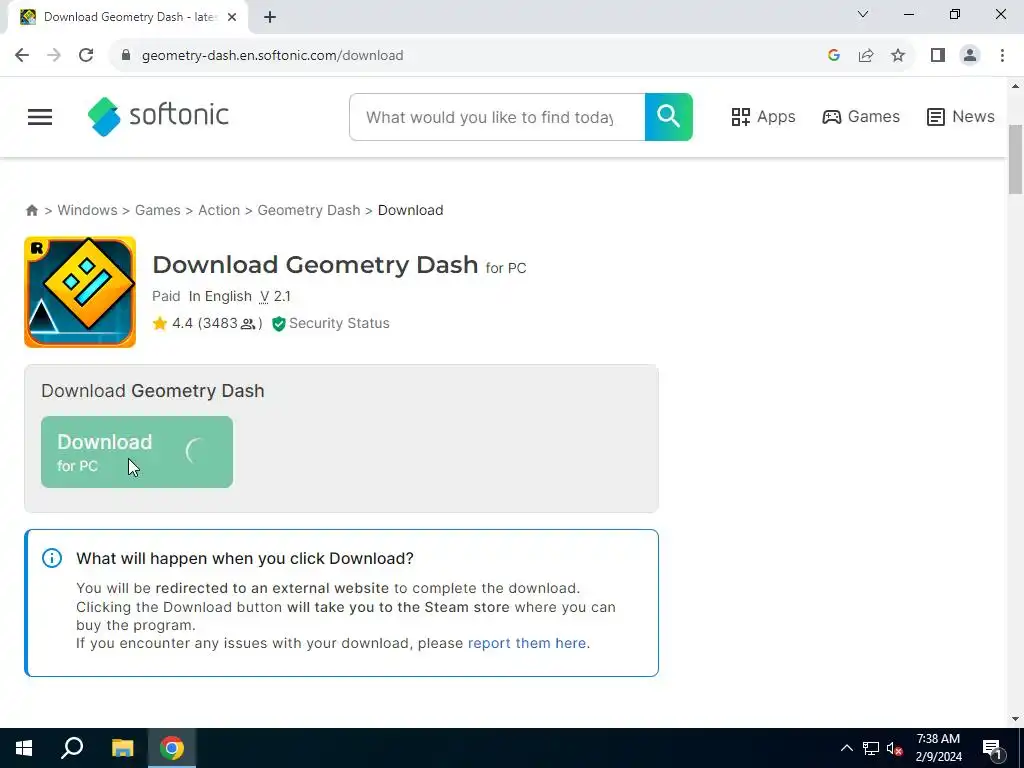Open the Chrome three-dot menu

pyautogui.click(x=1002, y=56)
